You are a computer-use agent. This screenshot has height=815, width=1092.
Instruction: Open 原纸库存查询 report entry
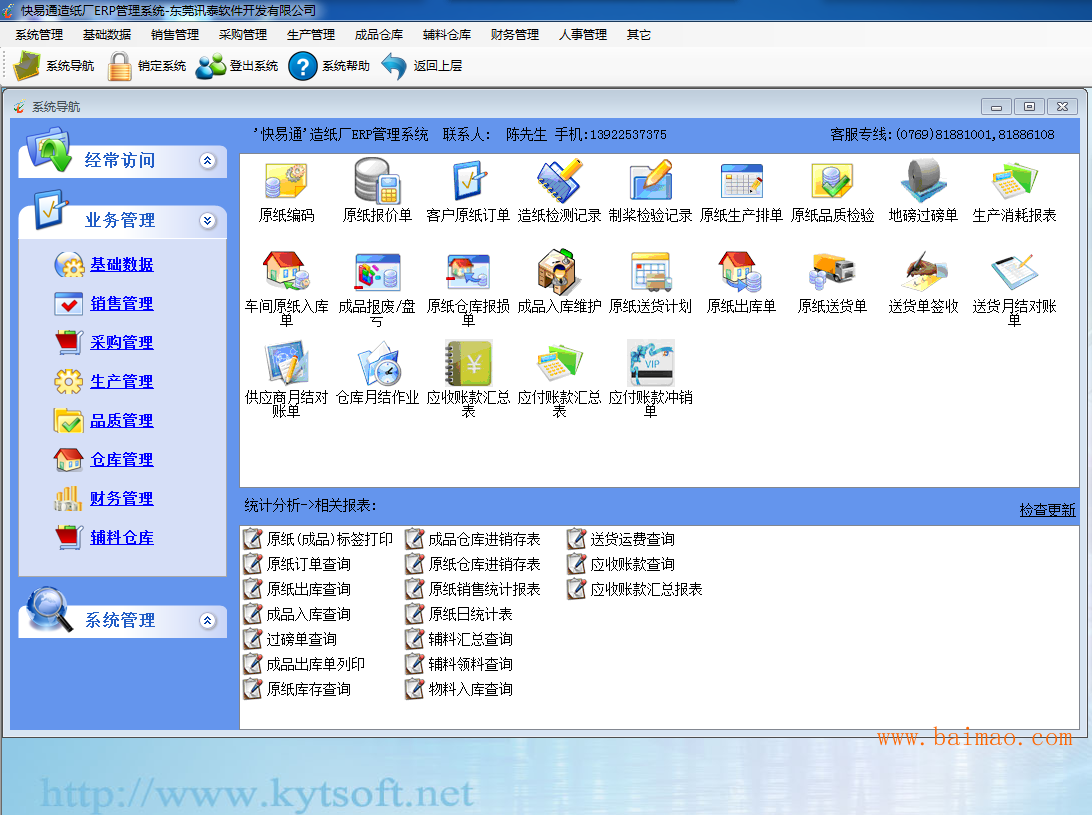coord(309,690)
